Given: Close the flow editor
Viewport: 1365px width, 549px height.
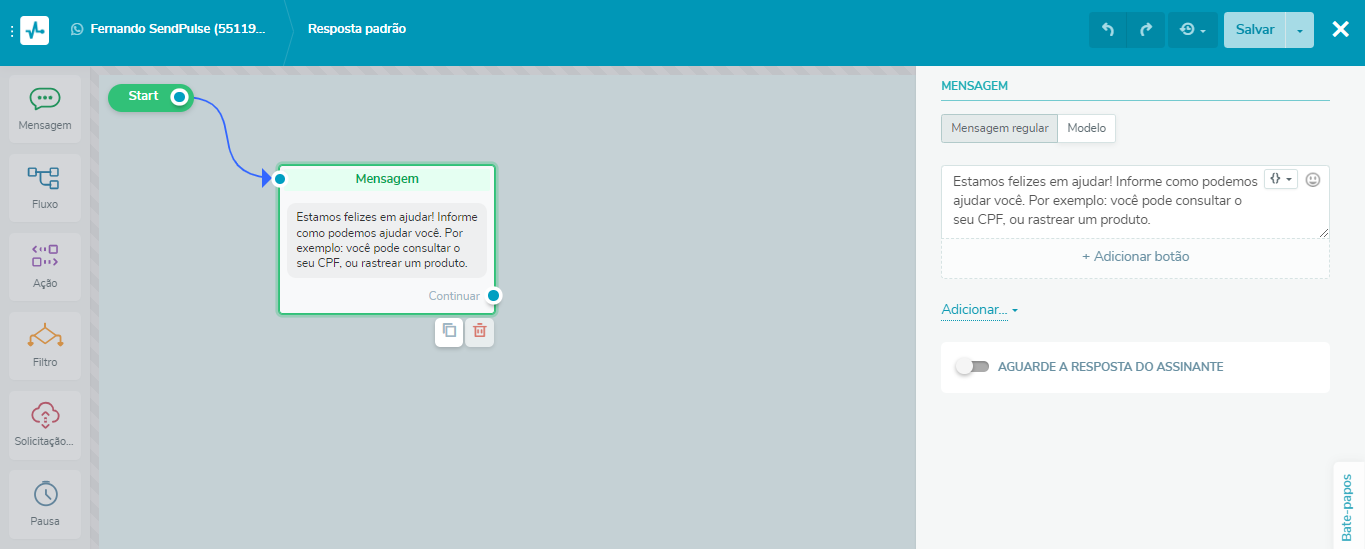Looking at the screenshot, I should pos(1341,29).
